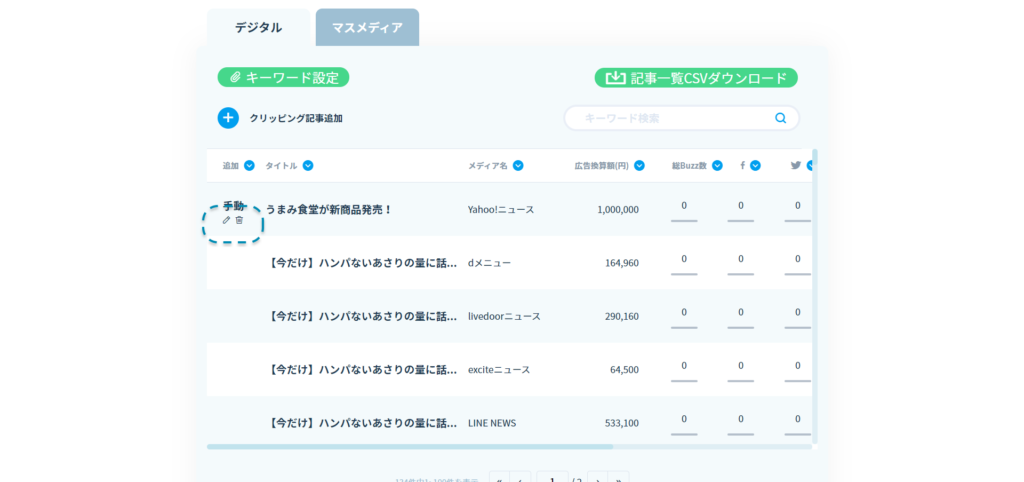1024x482 pixels.
Task: Open the Facebook column sort dropdown
Action: [x=755, y=166]
